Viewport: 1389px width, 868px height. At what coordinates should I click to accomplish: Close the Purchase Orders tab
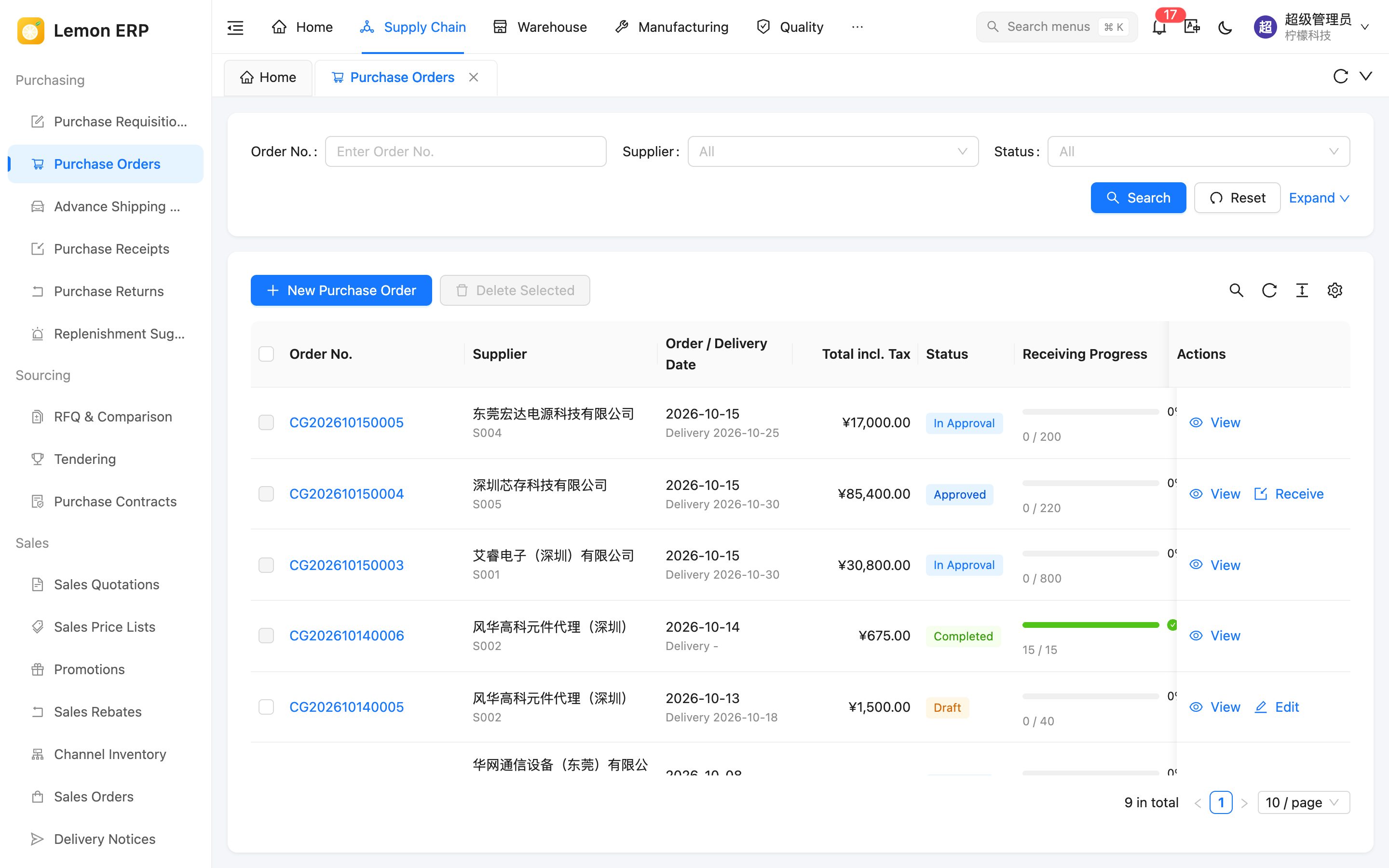(x=474, y=77)
